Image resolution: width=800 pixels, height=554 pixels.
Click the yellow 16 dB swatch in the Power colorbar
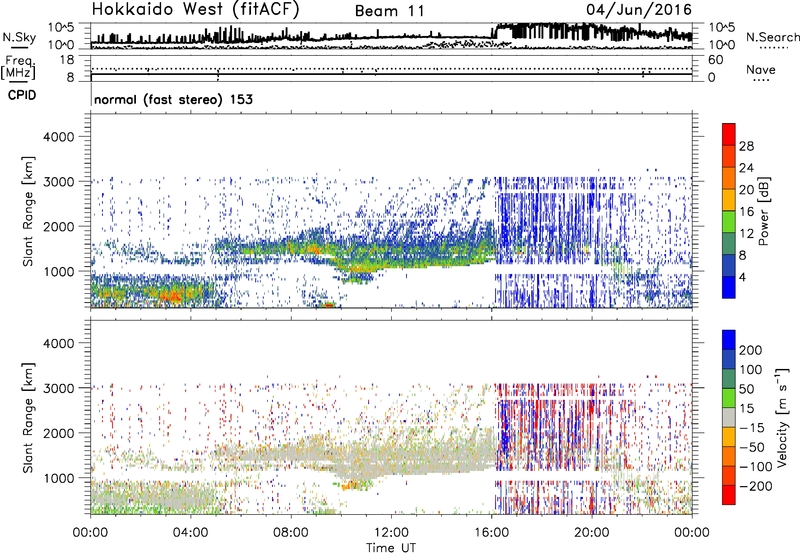pos(729,200)
